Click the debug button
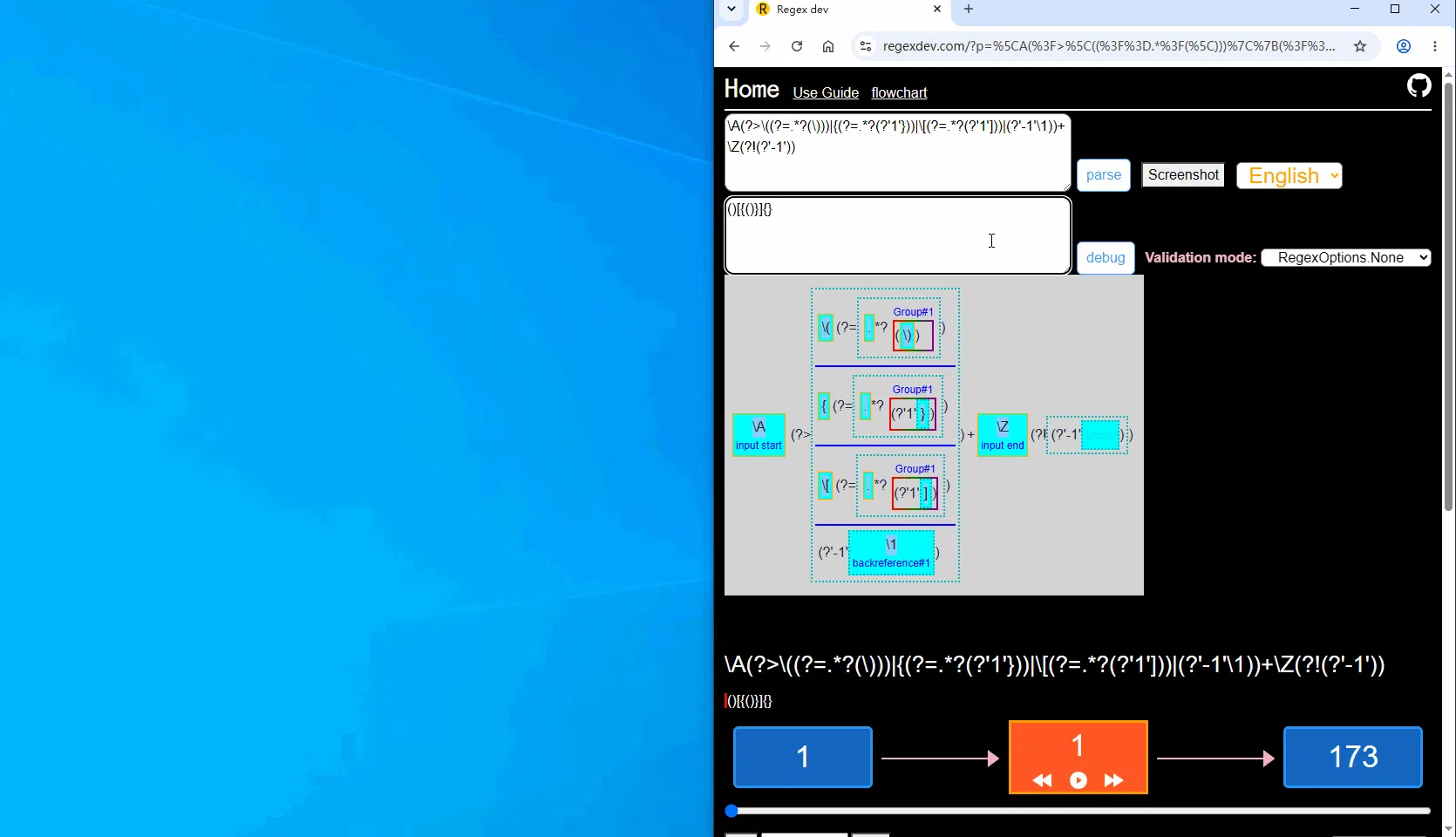1456x837 pixels. pos(1106,258)
